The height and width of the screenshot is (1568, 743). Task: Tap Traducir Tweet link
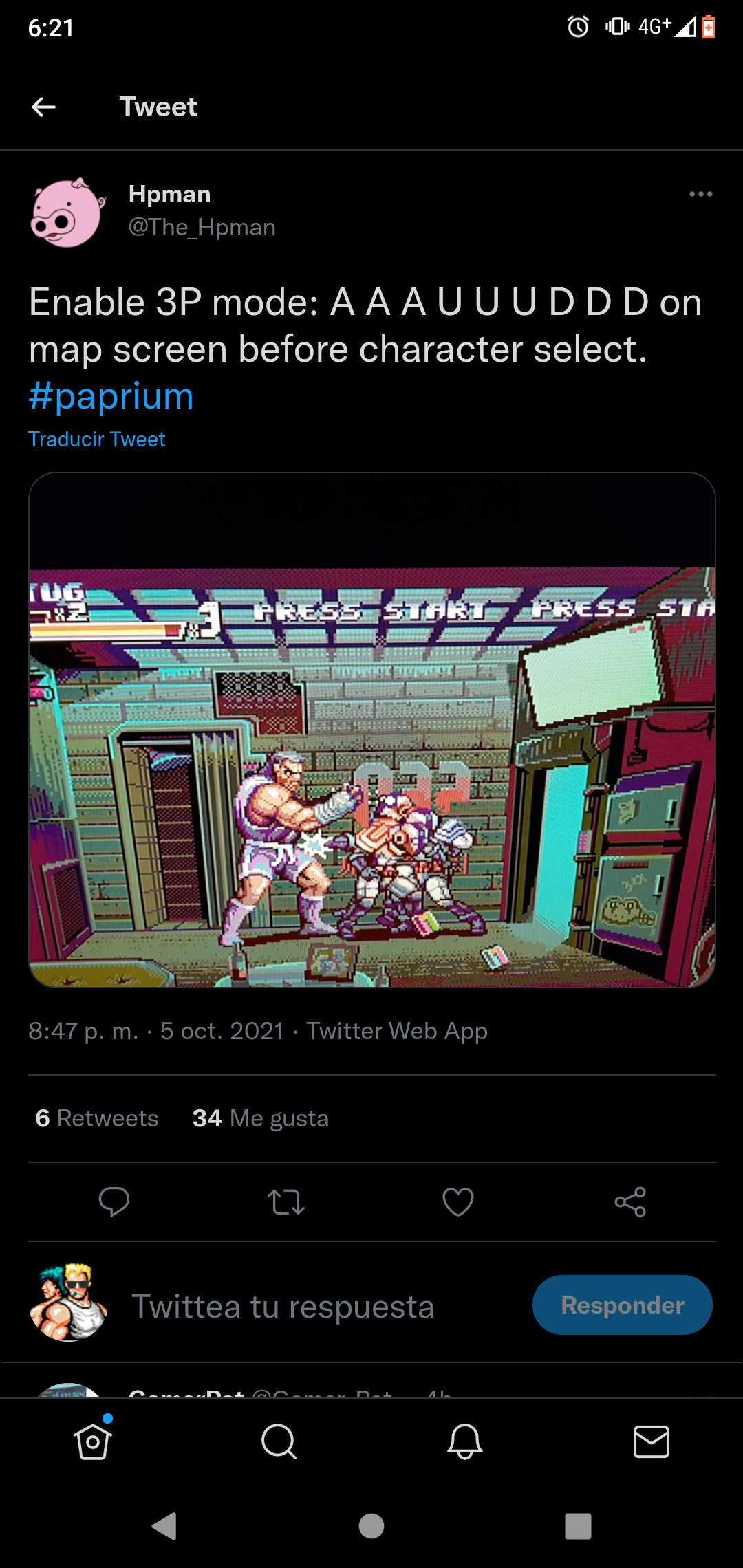(x=97, y=439)
